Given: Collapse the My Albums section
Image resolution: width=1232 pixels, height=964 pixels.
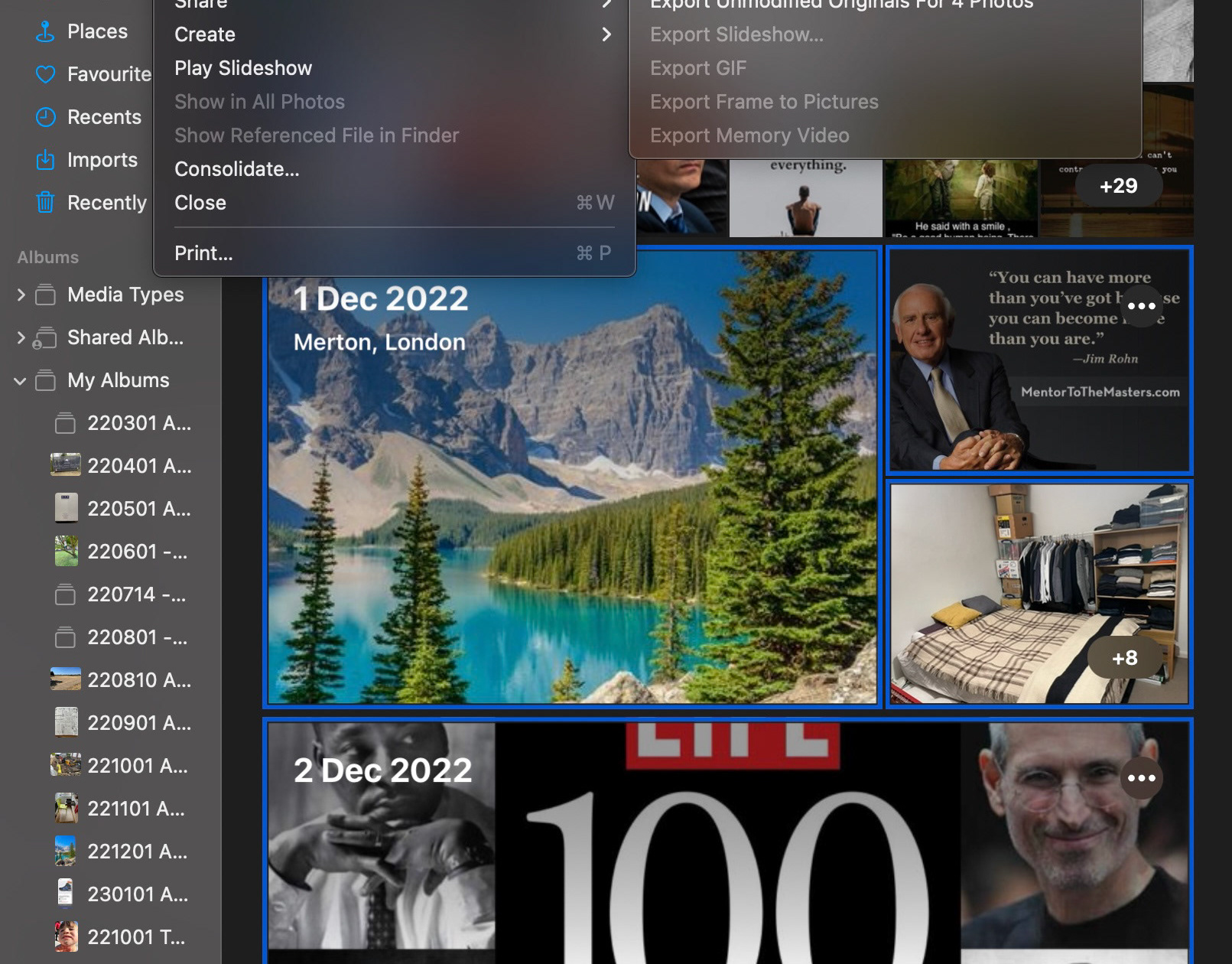Looking at the screenshot, I should tap(20, 380).
